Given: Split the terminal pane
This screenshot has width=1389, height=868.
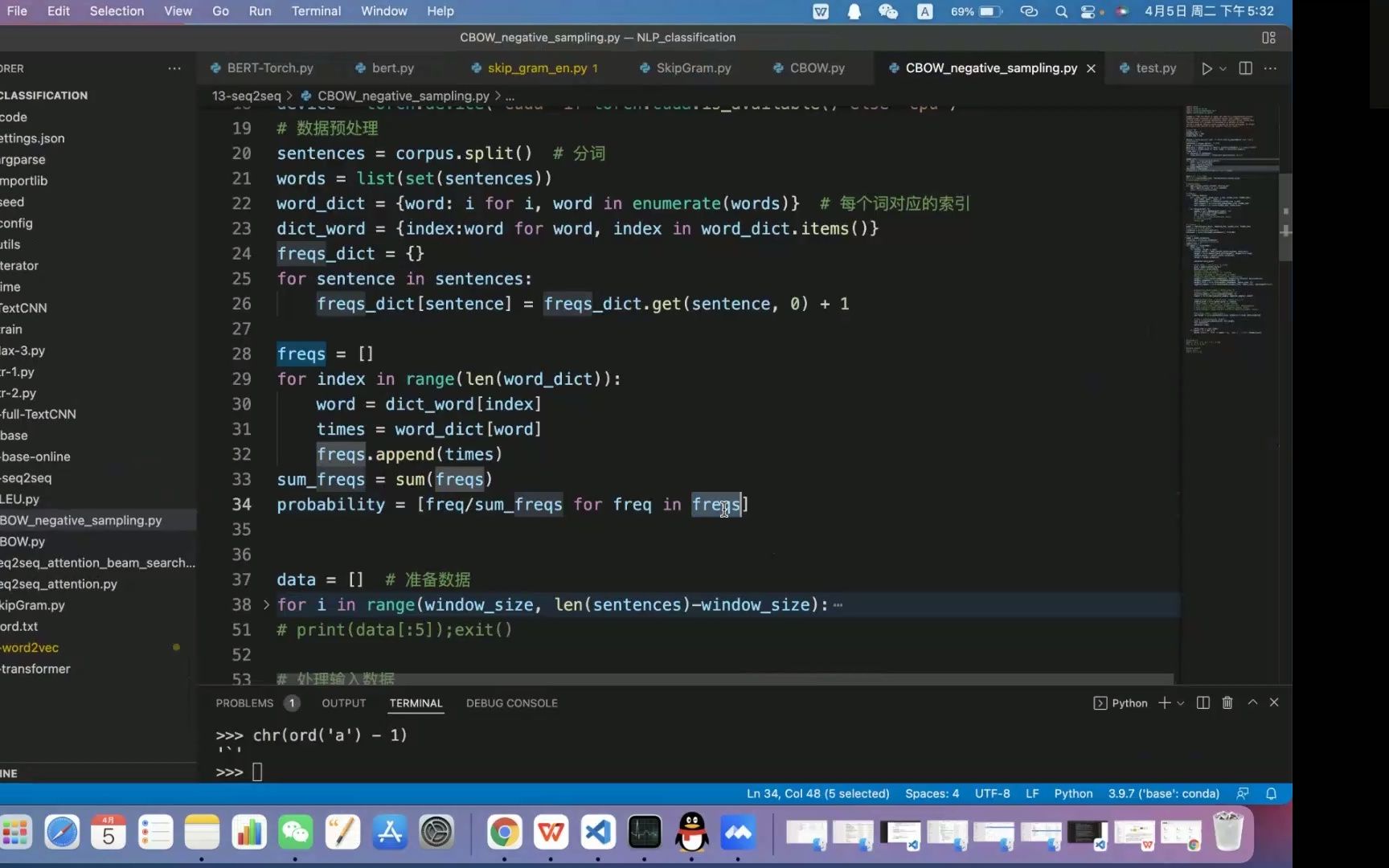Looking at the screenshot, I should tap(1203, 703).
